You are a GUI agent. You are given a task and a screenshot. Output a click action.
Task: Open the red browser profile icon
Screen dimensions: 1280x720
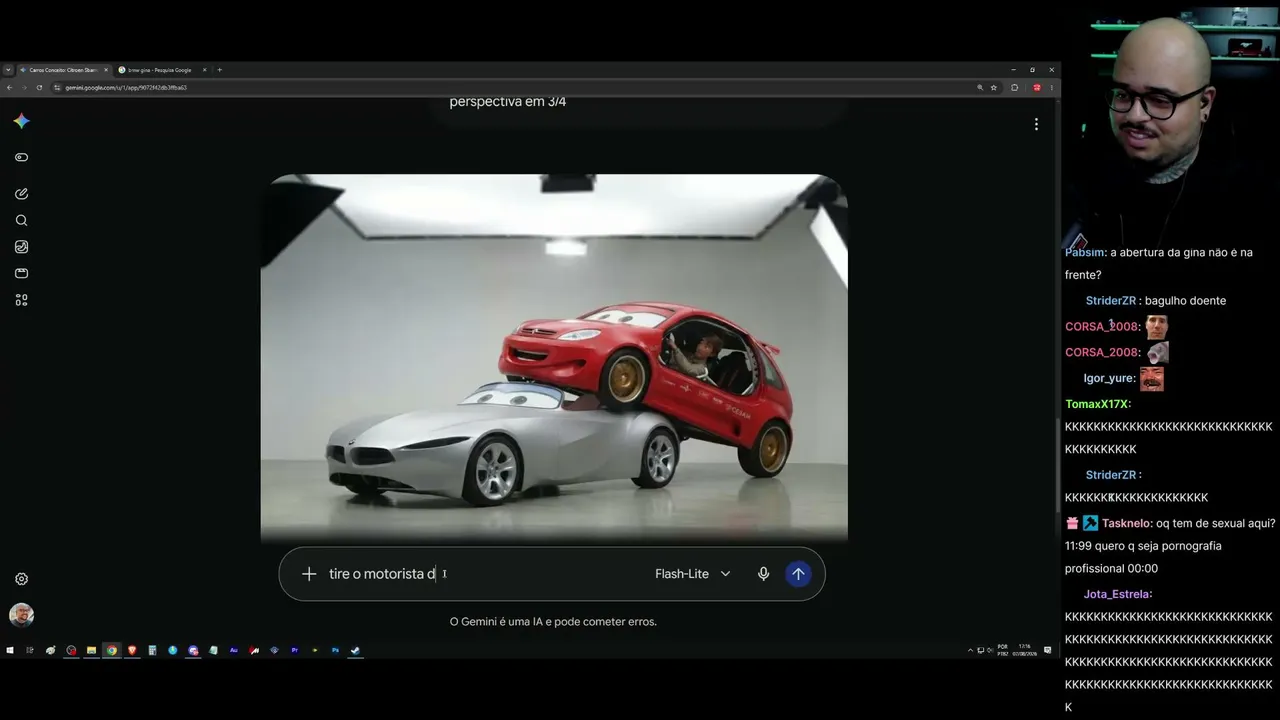(1037, 88)
